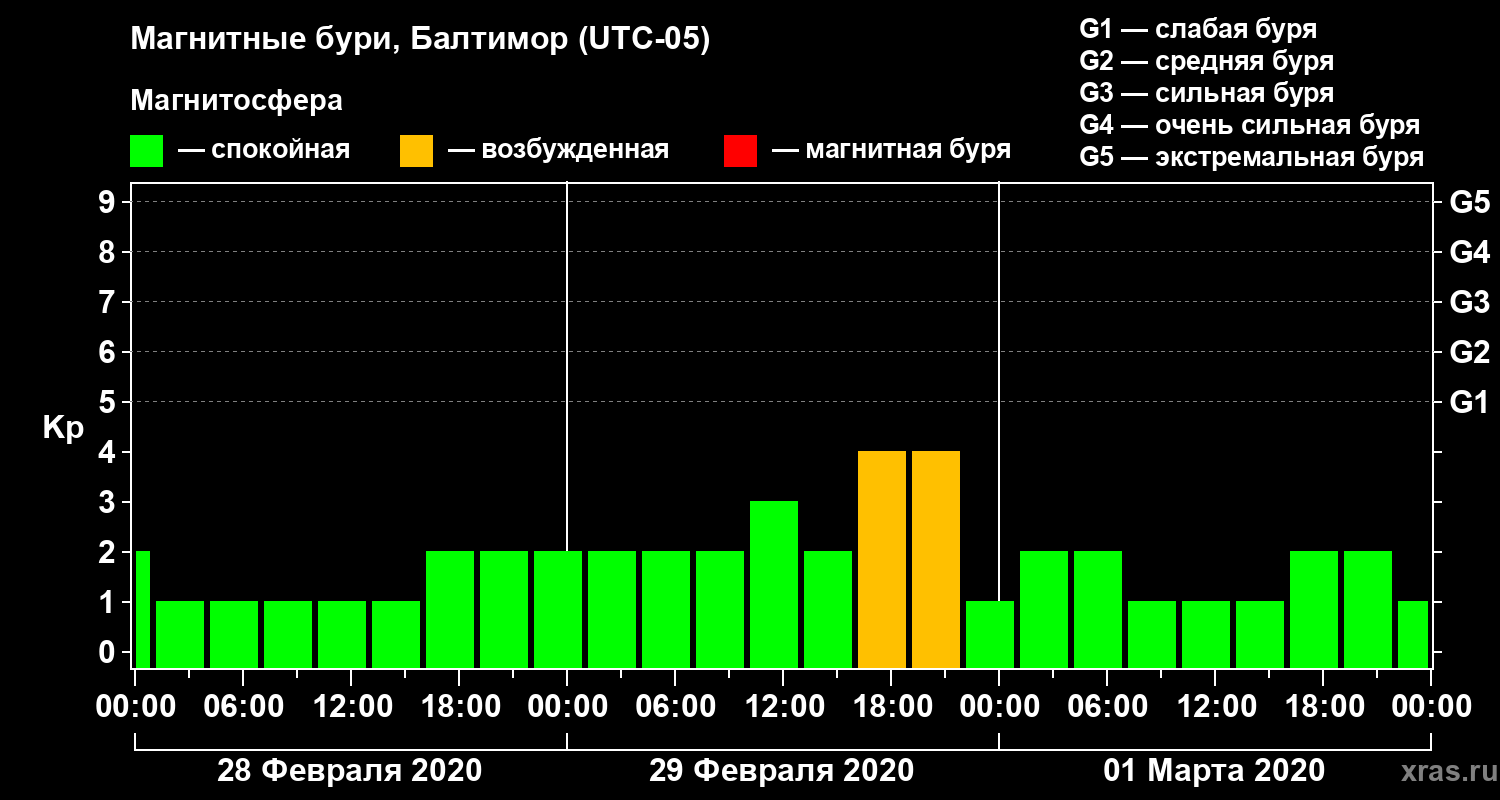Click the 'Магнитосфера' legend heading
Viewport: 1500px width, 800px height.
(x=237, y=101)
